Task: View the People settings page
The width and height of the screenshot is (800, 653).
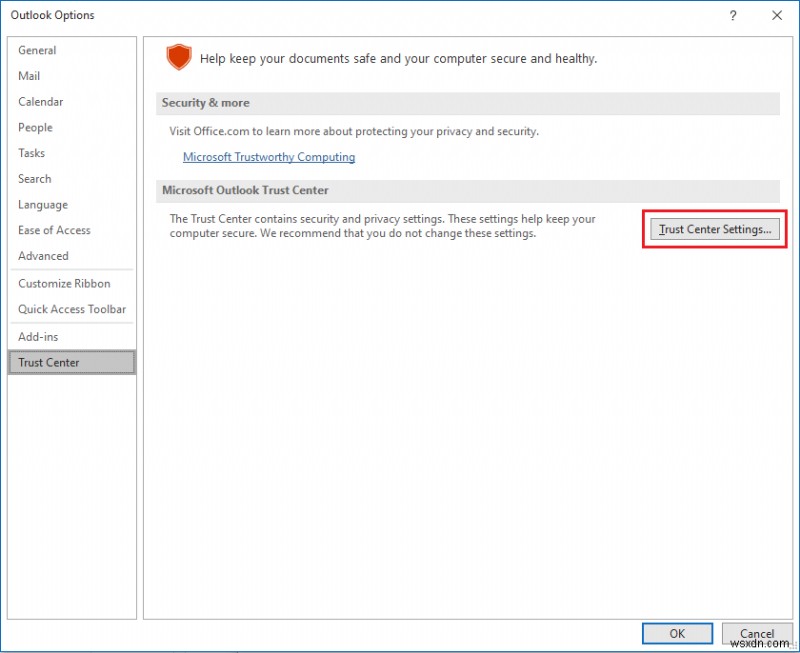Action: click(x=35, y=127)
